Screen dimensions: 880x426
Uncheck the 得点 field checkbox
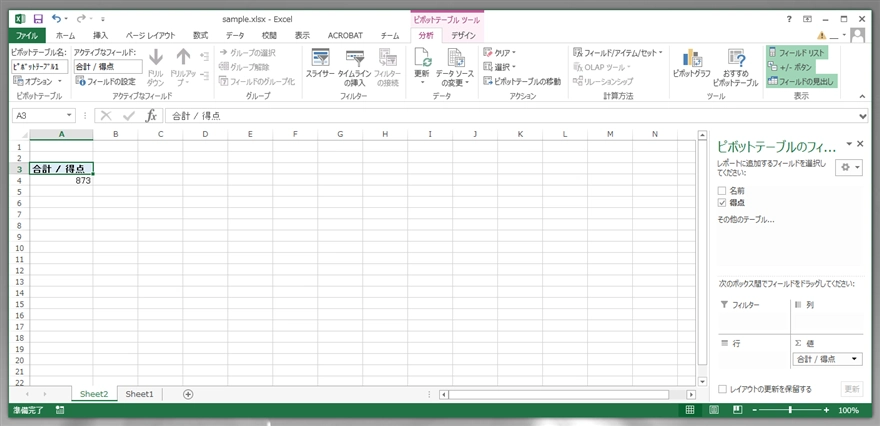pyautogui.click(x=722, y=203)
